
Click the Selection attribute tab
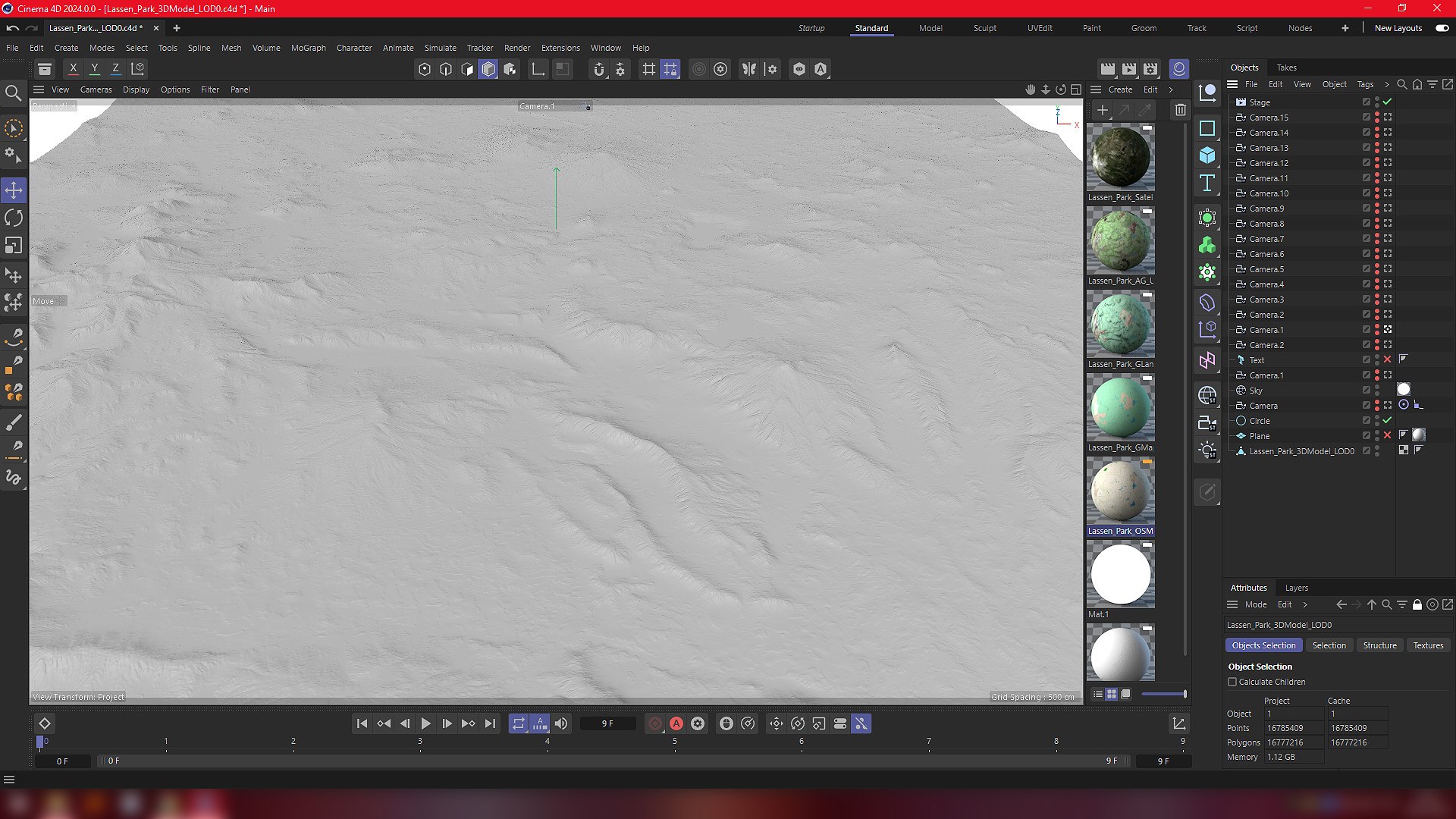coord(1329,645)
